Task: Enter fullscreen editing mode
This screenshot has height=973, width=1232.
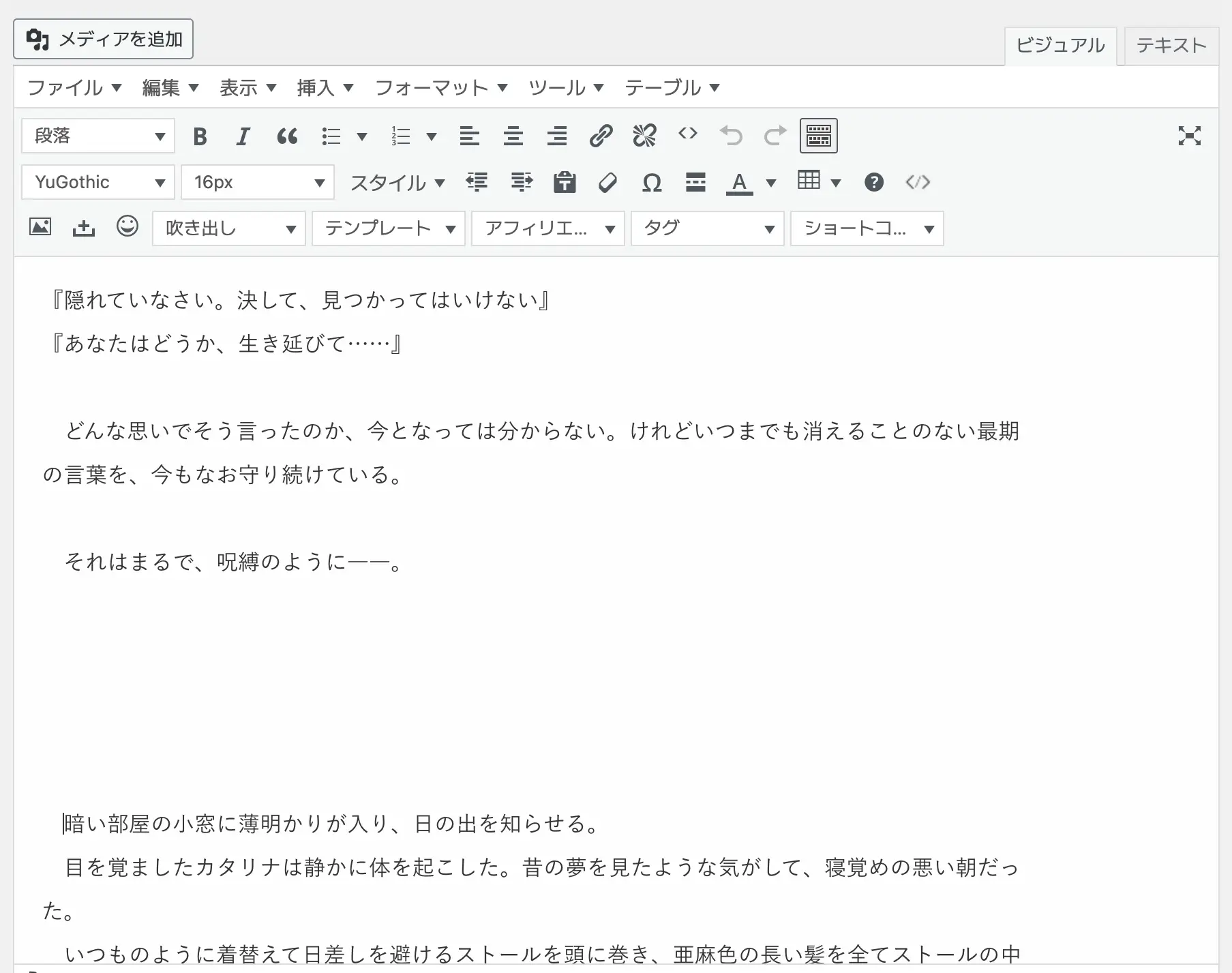Action: 1190,136
